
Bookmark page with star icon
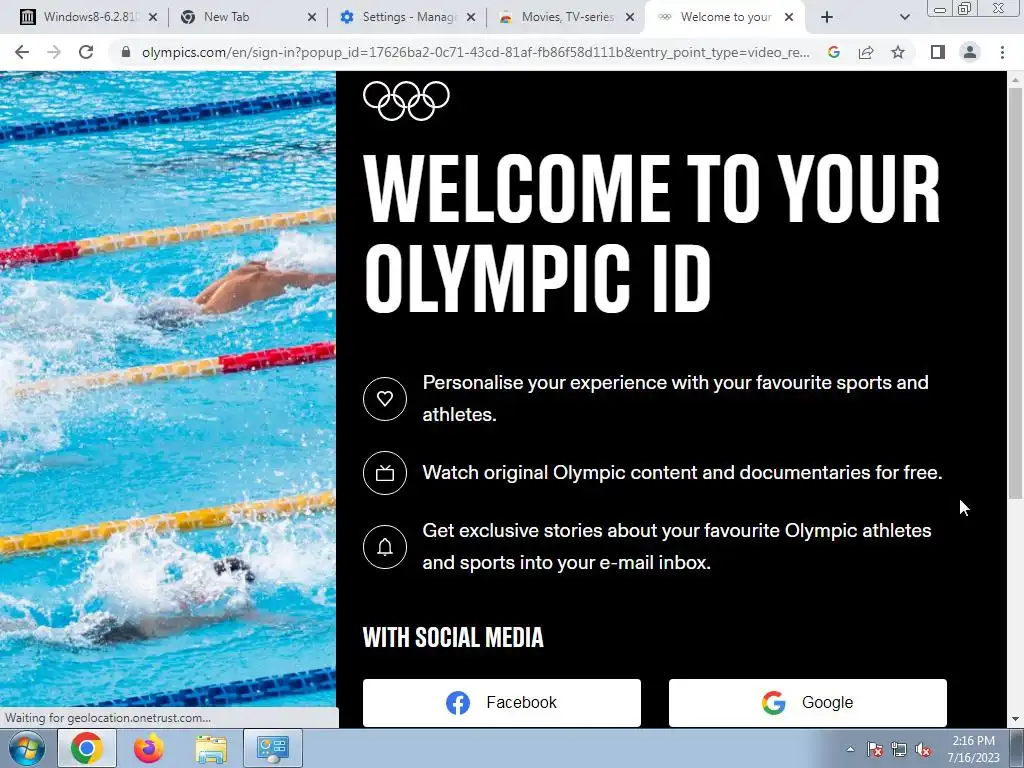[898, 52]
